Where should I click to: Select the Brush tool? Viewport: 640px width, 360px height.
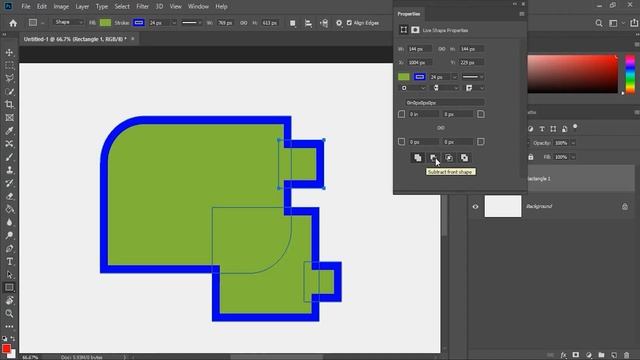(9, 157)
